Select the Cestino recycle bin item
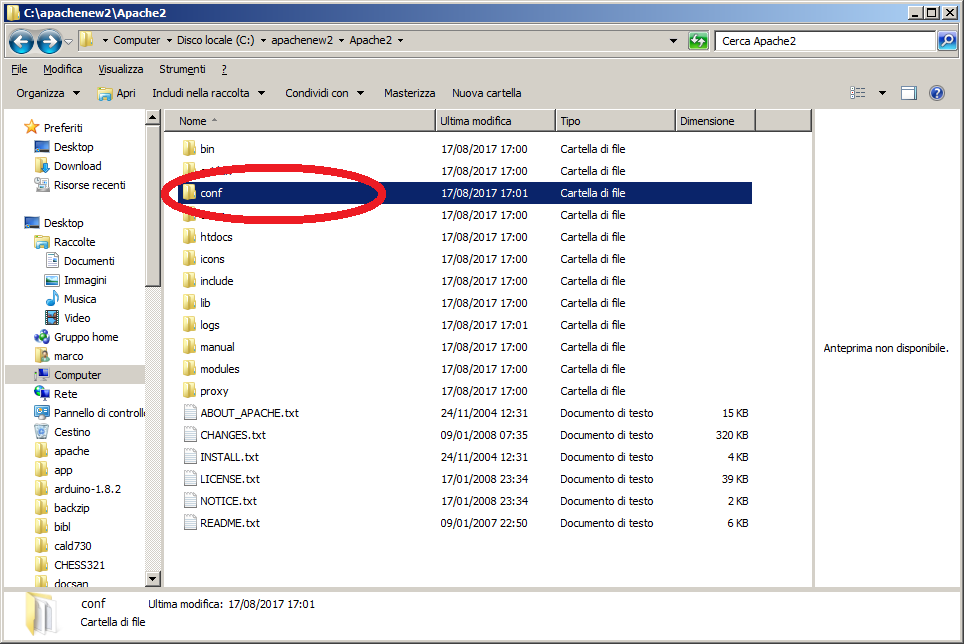 pos(72,432)
